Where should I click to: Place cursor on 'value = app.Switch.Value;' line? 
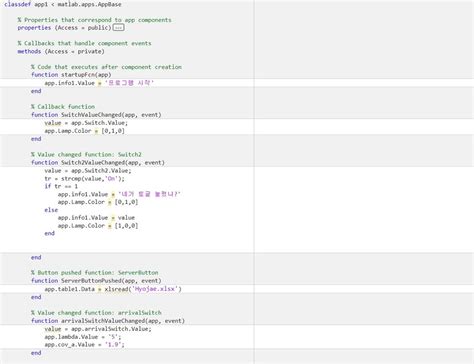pos(86,123)
